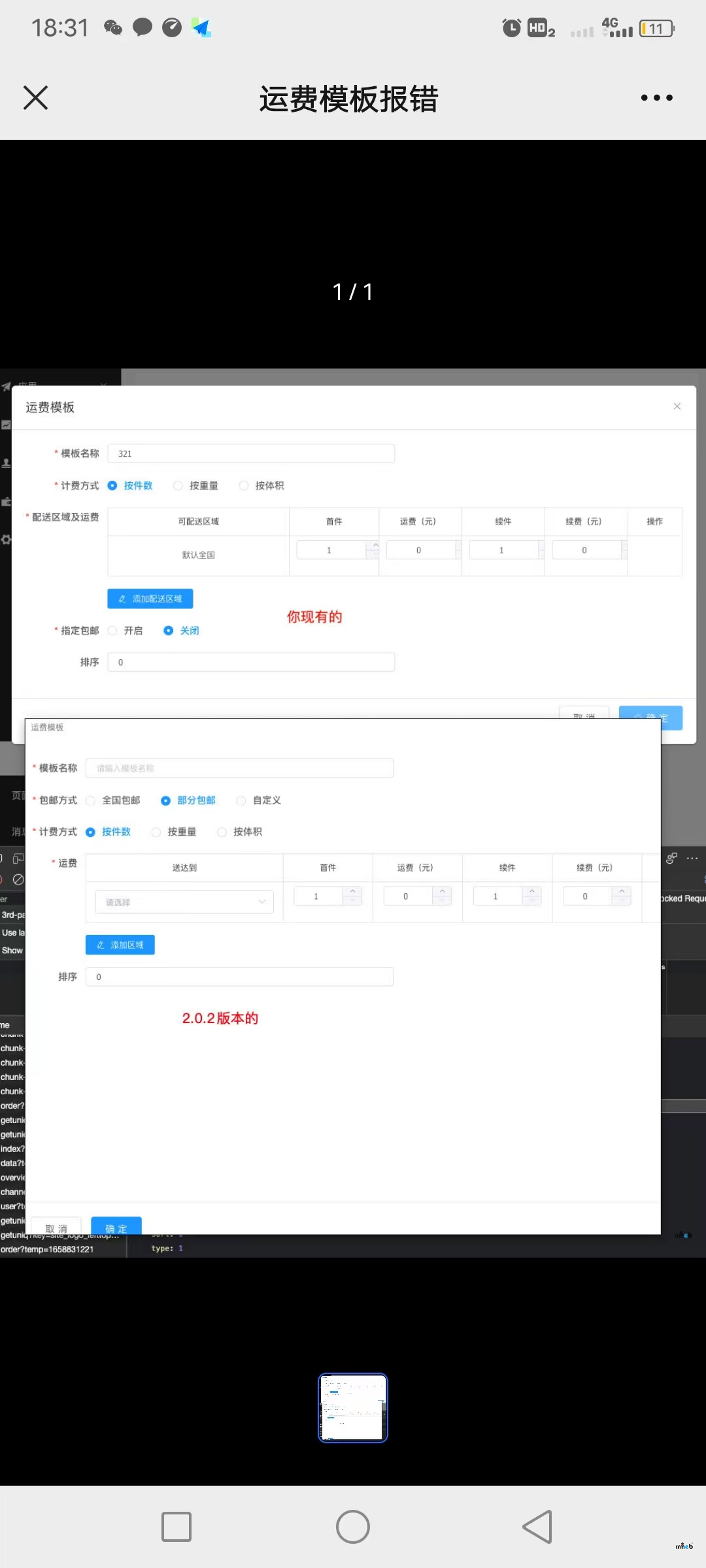The width and height of the screenshot is (706, 1568).
Task: Tap the image thumbnail in the preview strip
Action: (353, 1407)
